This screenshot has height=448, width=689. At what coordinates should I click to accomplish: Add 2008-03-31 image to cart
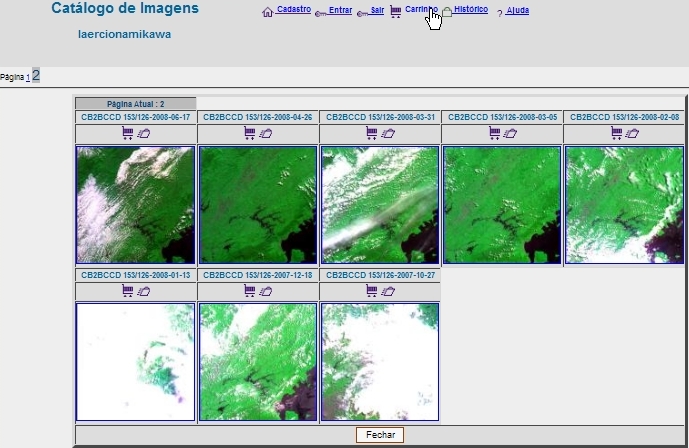[x=372, y=133]
